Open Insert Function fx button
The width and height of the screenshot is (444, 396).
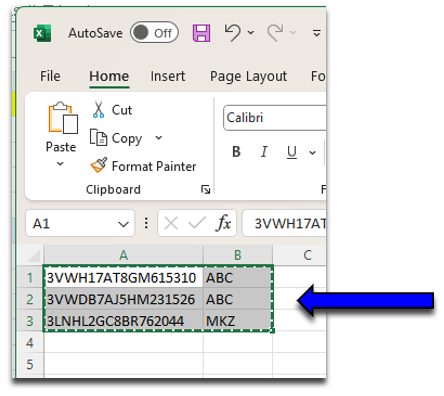(224, 223)
